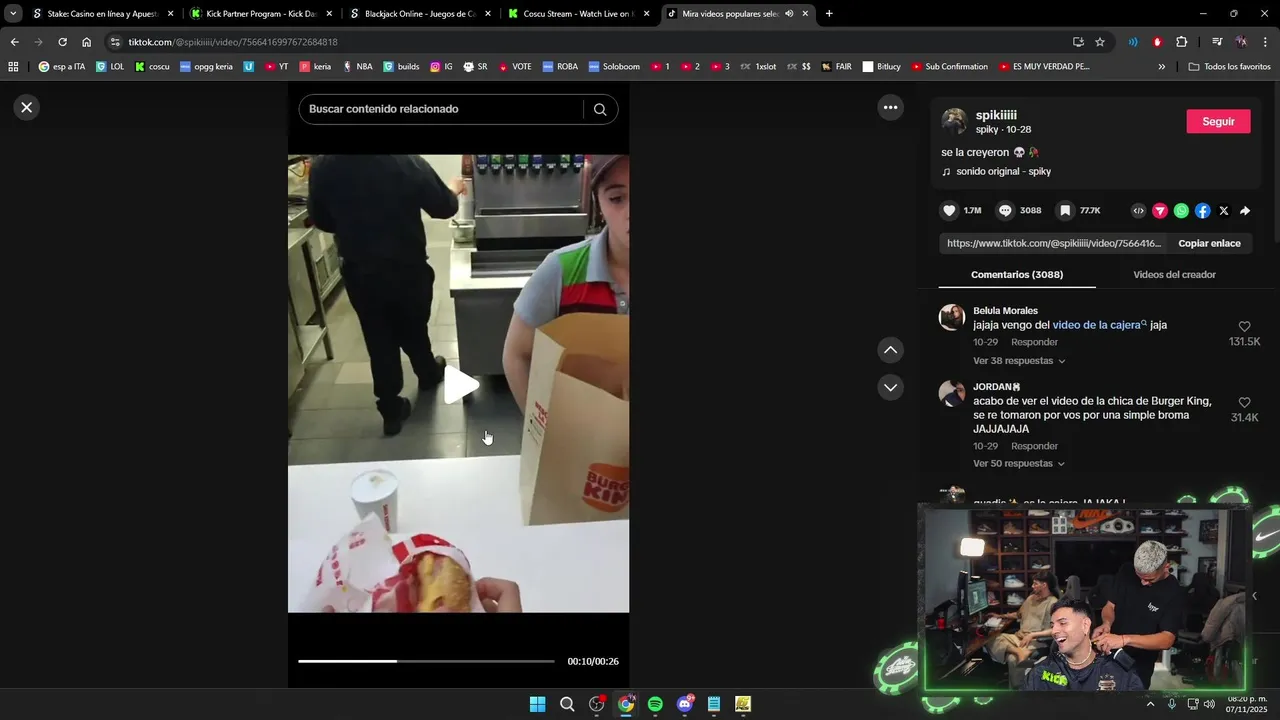
Task: Open the tab search dropdown
Action: click(13, 14)
